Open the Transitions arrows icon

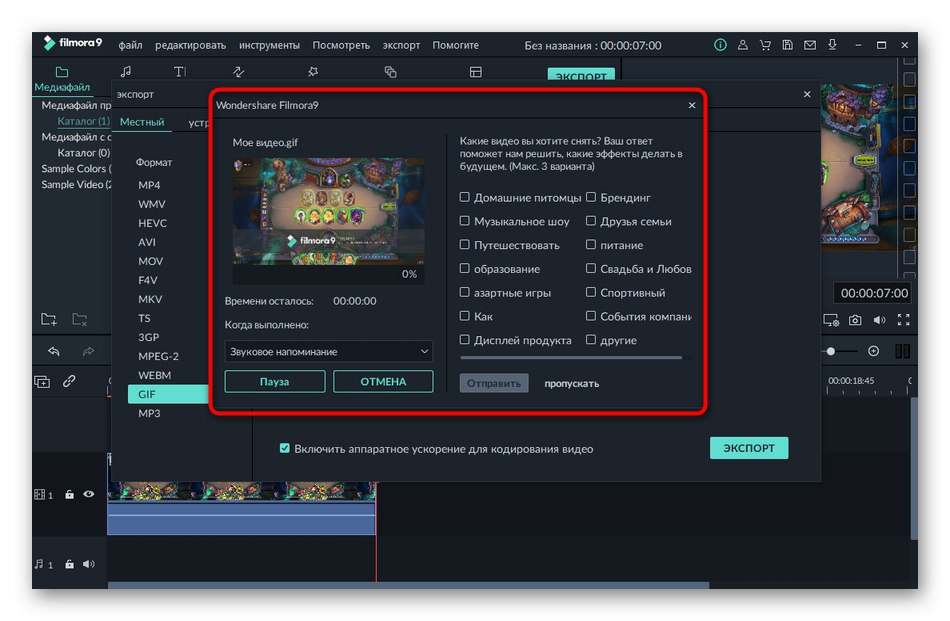(x=239, y=71)
